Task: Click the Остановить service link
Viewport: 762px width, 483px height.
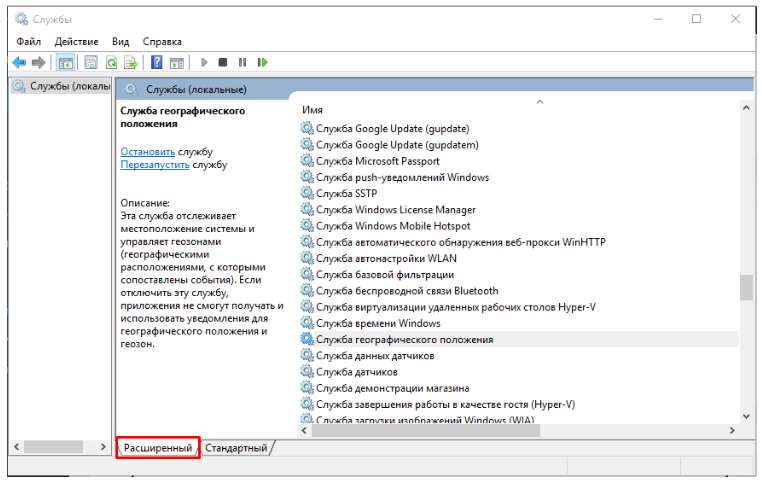Action: [x=148, y=151]
